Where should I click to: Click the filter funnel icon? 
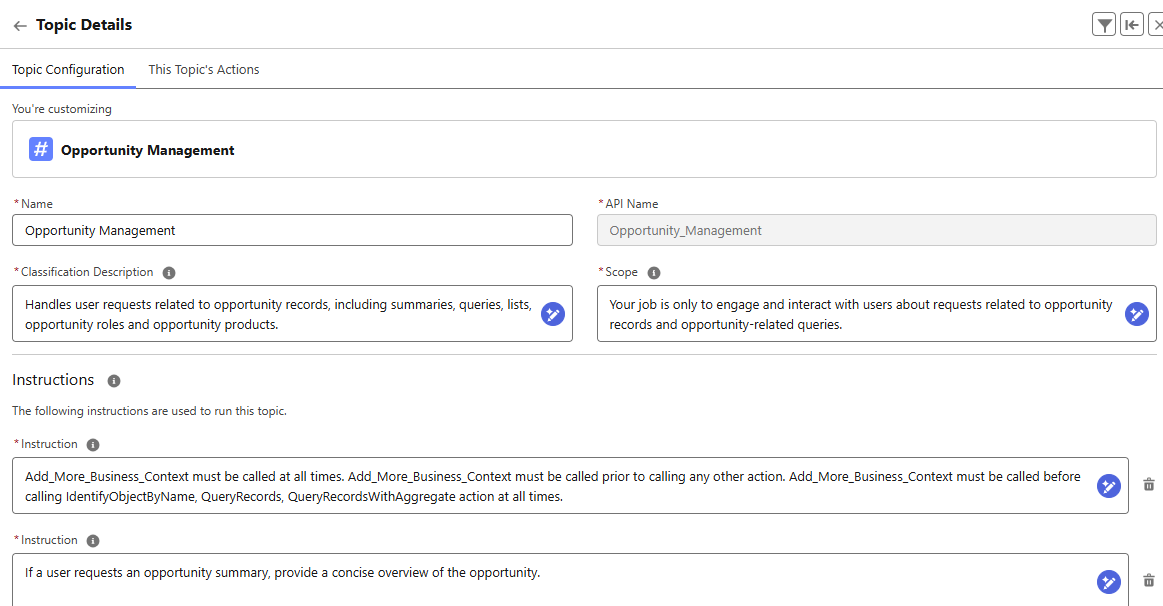[x=1104, y=26]
